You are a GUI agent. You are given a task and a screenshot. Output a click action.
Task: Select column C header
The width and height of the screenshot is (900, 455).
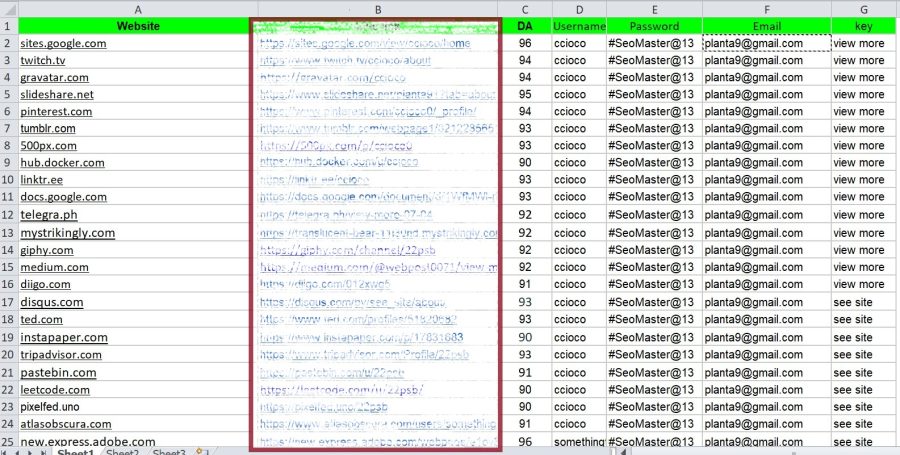click(525, 9)
